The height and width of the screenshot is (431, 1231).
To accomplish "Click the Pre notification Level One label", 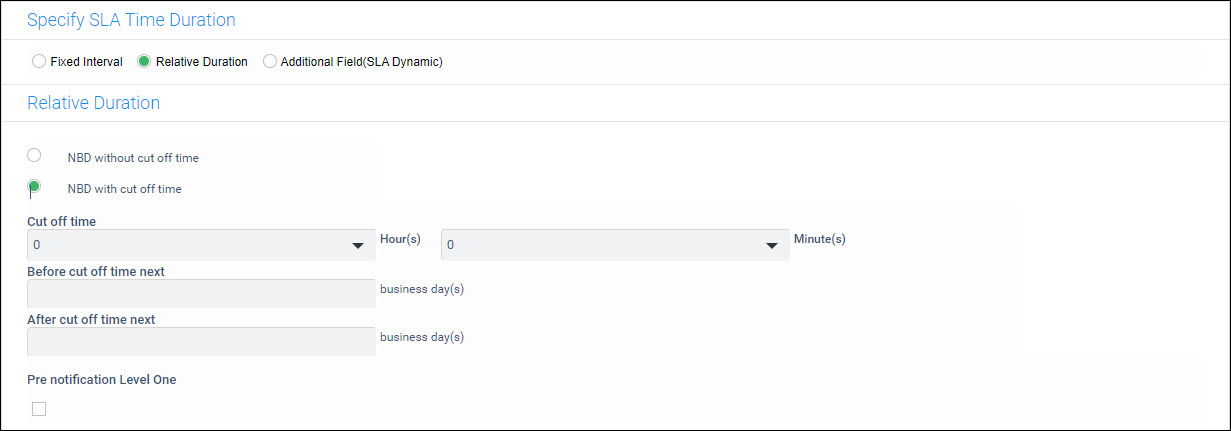I will coord(101,379).
